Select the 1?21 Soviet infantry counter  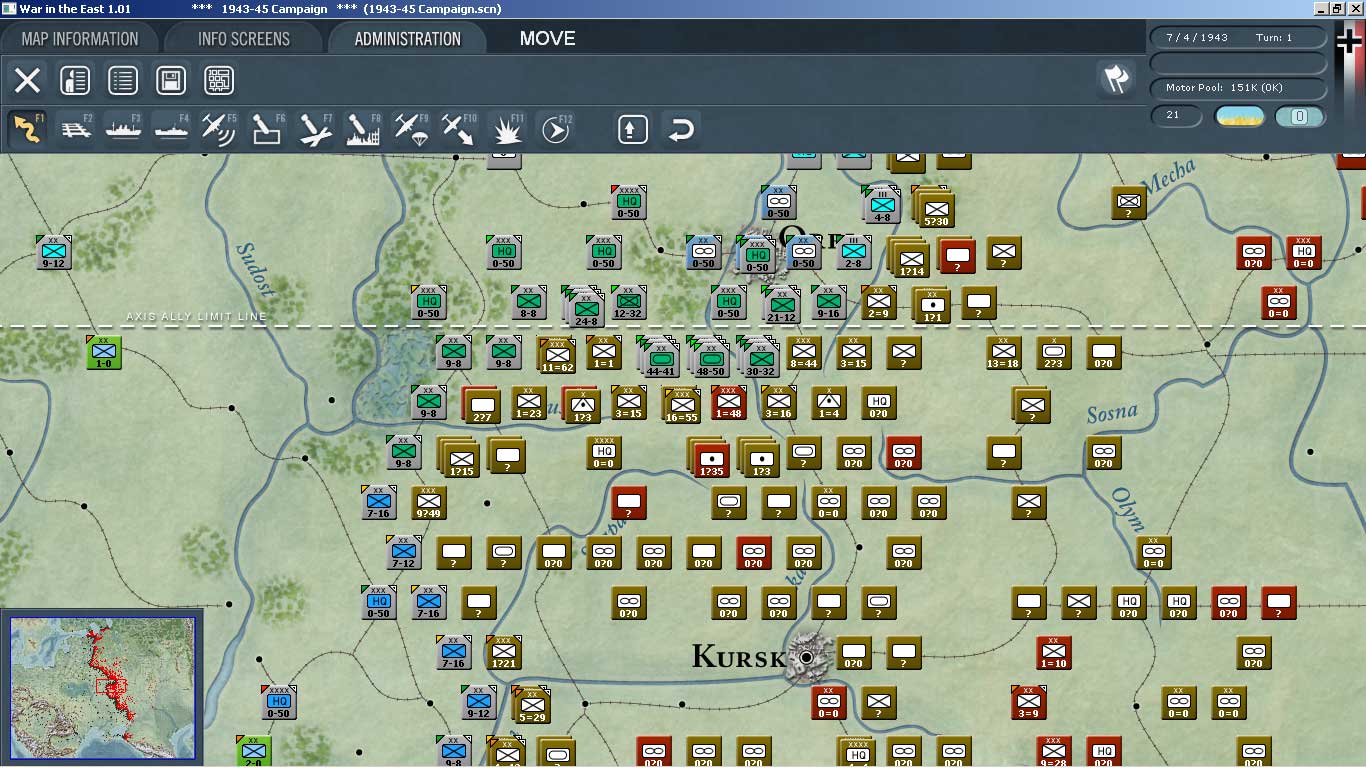click(x=503, y=652)
